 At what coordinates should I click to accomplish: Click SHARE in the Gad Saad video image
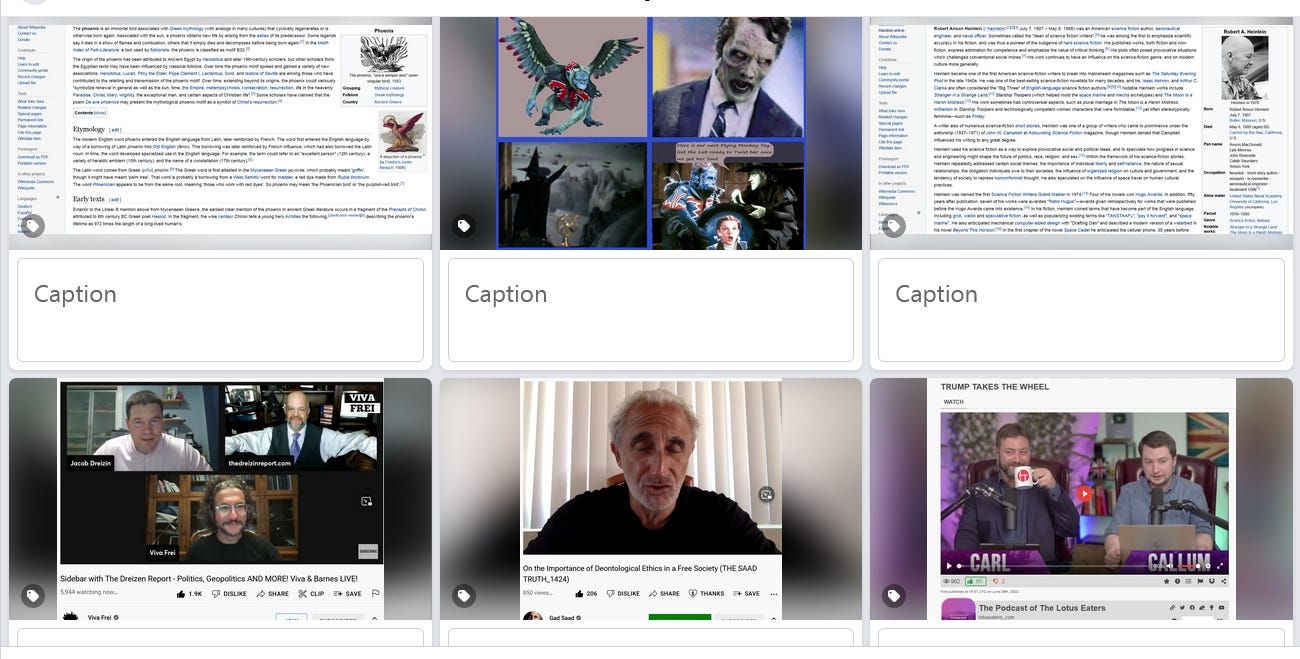pyautogui.click(x=664, y=593)
